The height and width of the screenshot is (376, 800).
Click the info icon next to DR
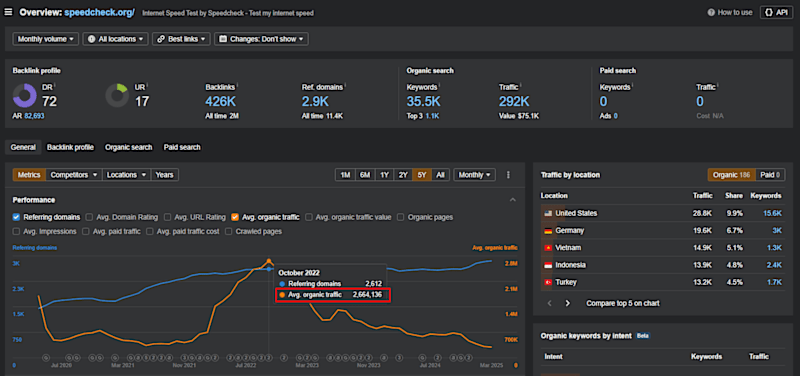click(x=54, y=85)
